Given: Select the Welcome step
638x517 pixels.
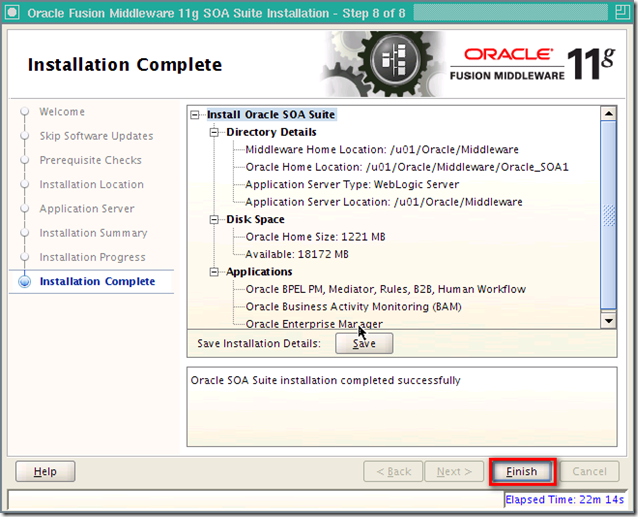Looking at the screenshot, I should 62,112.
